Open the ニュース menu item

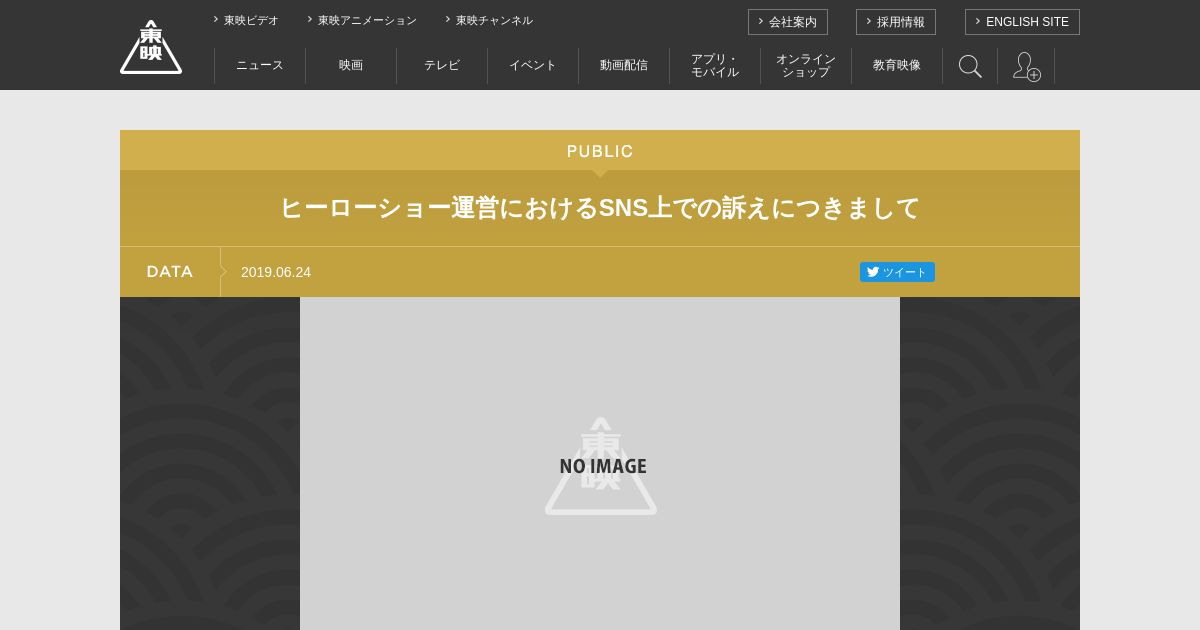click(x=260, y=66)
